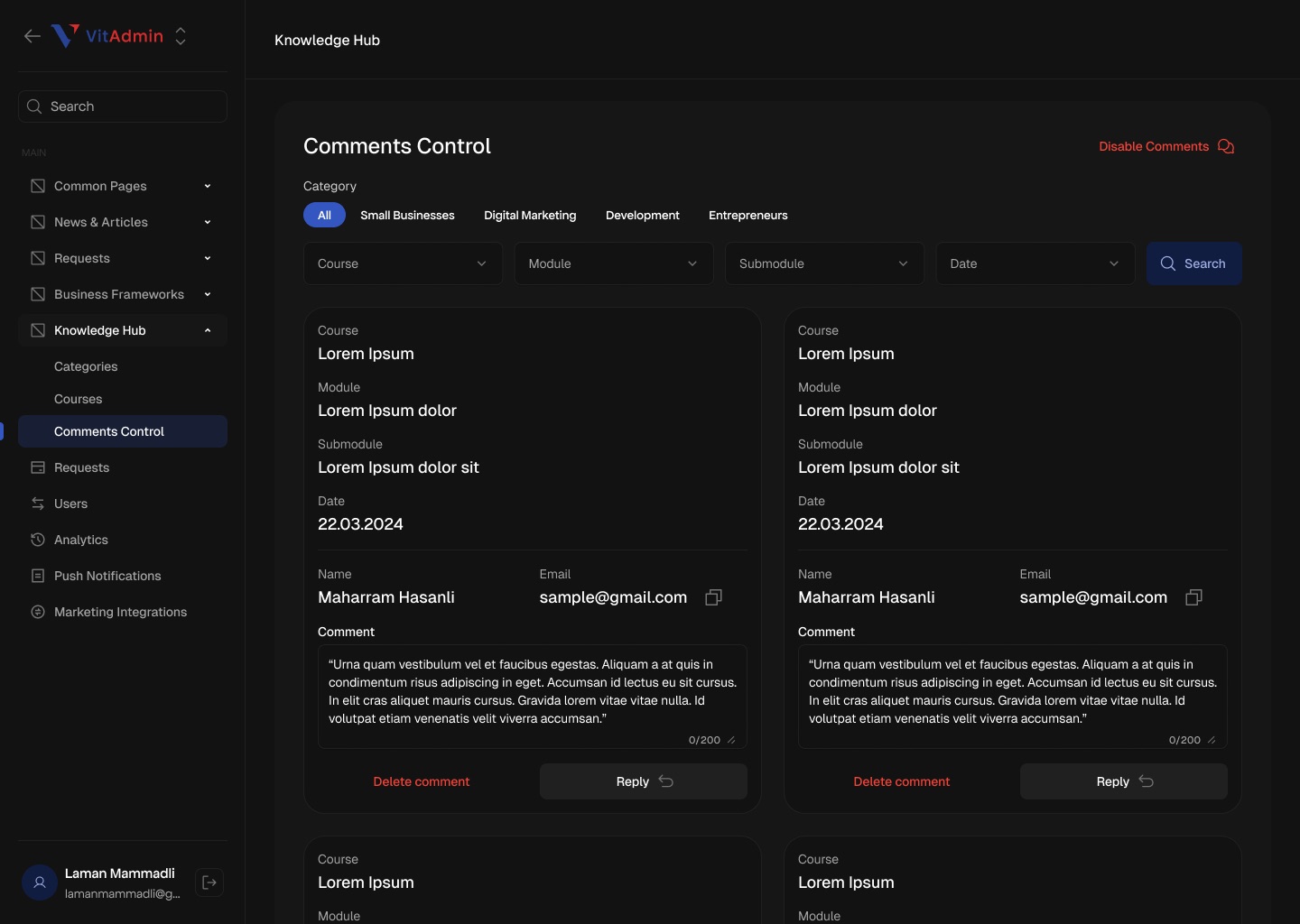Image resolution: width=1300 pixels, height=924 pixels.
Task: Select Comments Control in the sidebar
Action: point(123,431)
